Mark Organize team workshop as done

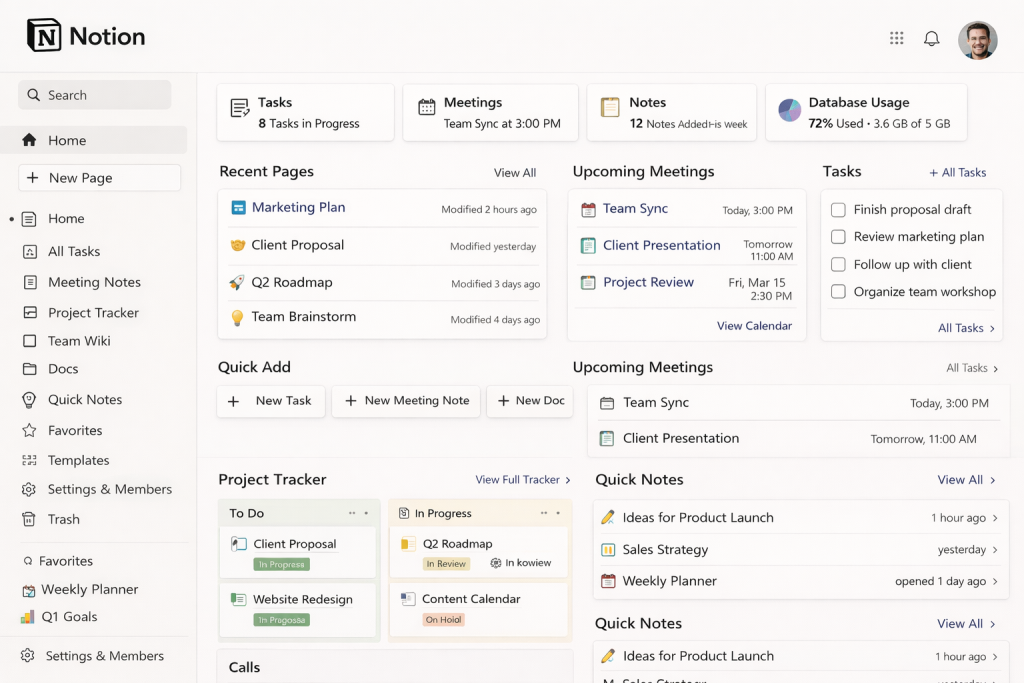(838, 292)
